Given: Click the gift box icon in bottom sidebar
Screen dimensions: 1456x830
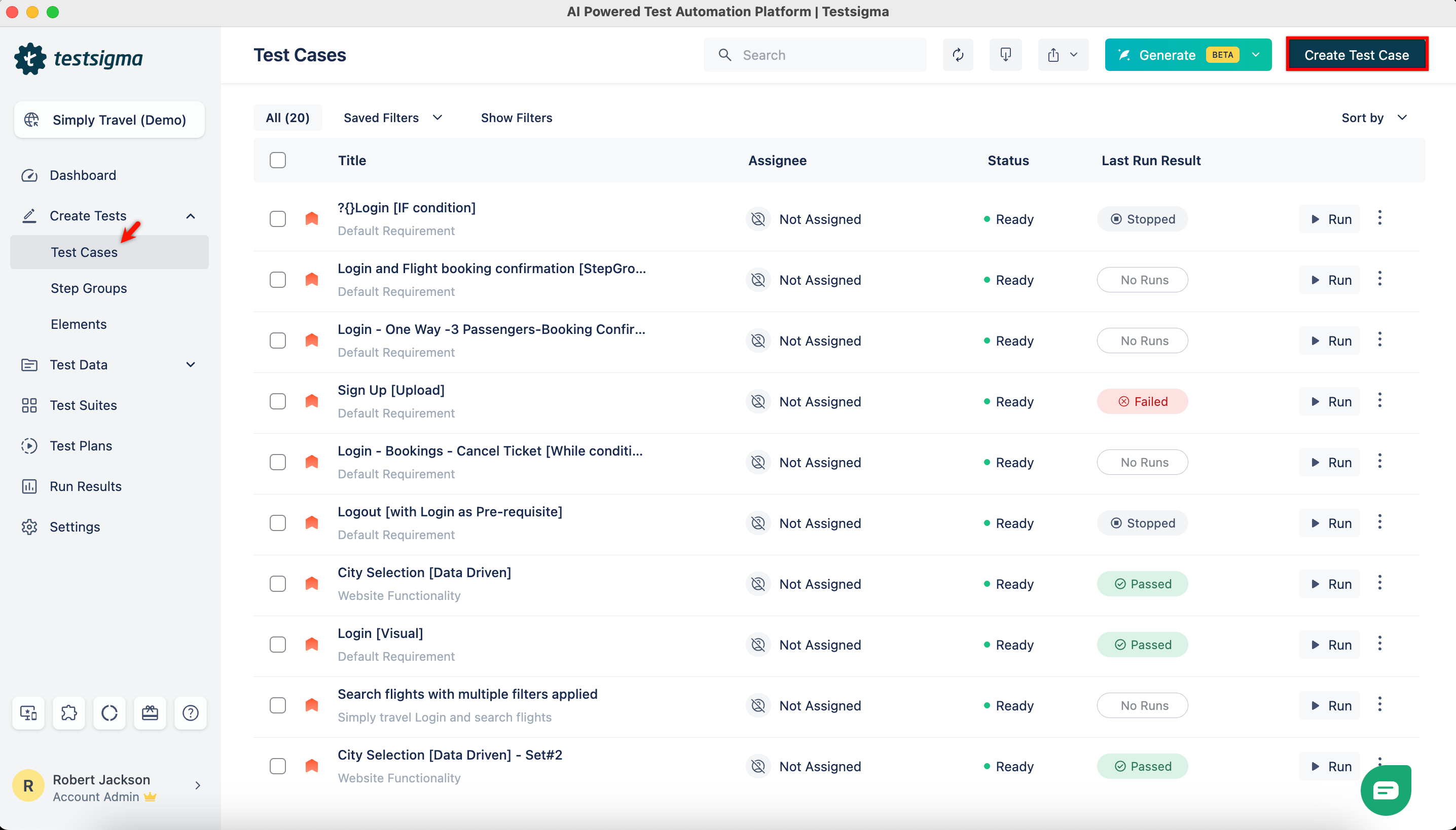Looking at the screenshot, I should tap(150, 712).
